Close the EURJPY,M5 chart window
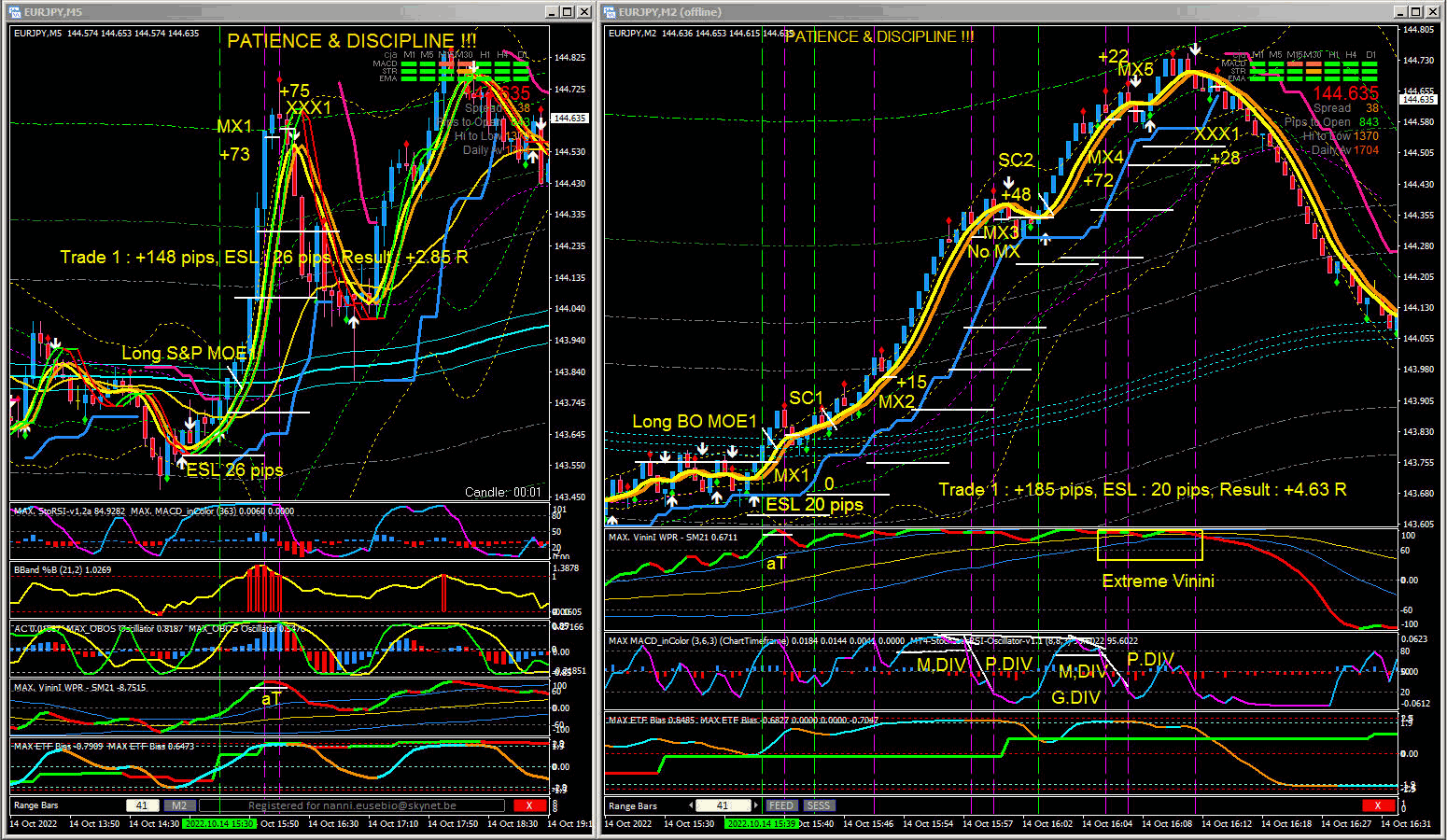Image resolution: width=1447 pixels, height=840 pixels. pyautogui.click(x=584, y=12)
